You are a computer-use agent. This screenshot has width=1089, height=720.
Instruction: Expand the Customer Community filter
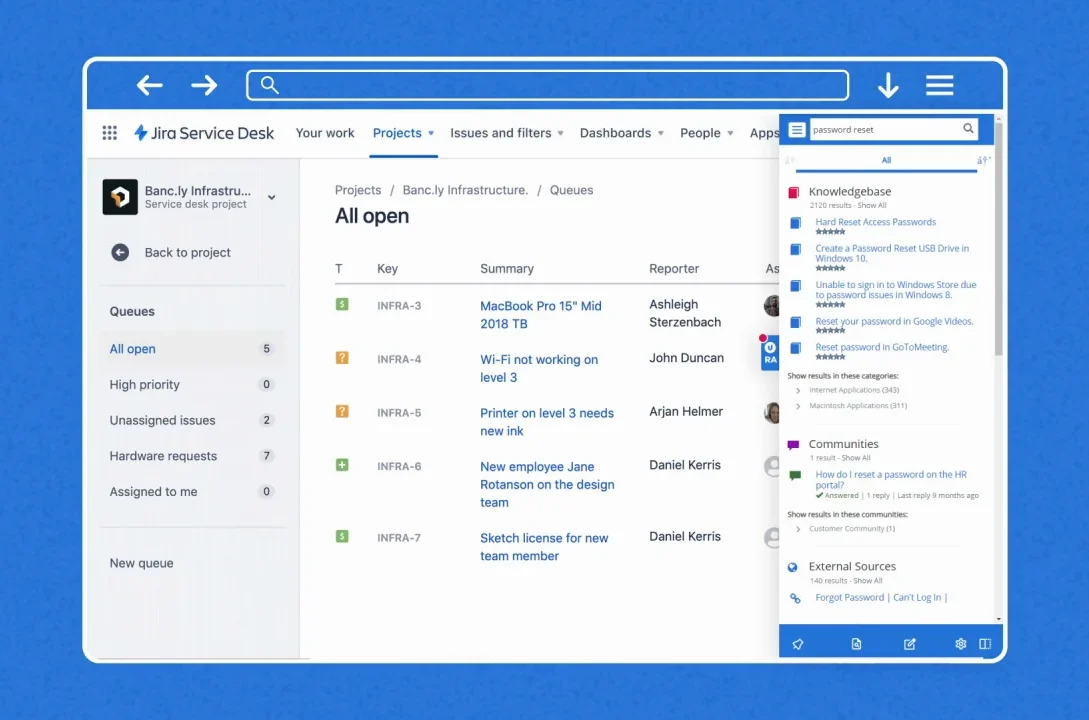[x=798, y=529]
